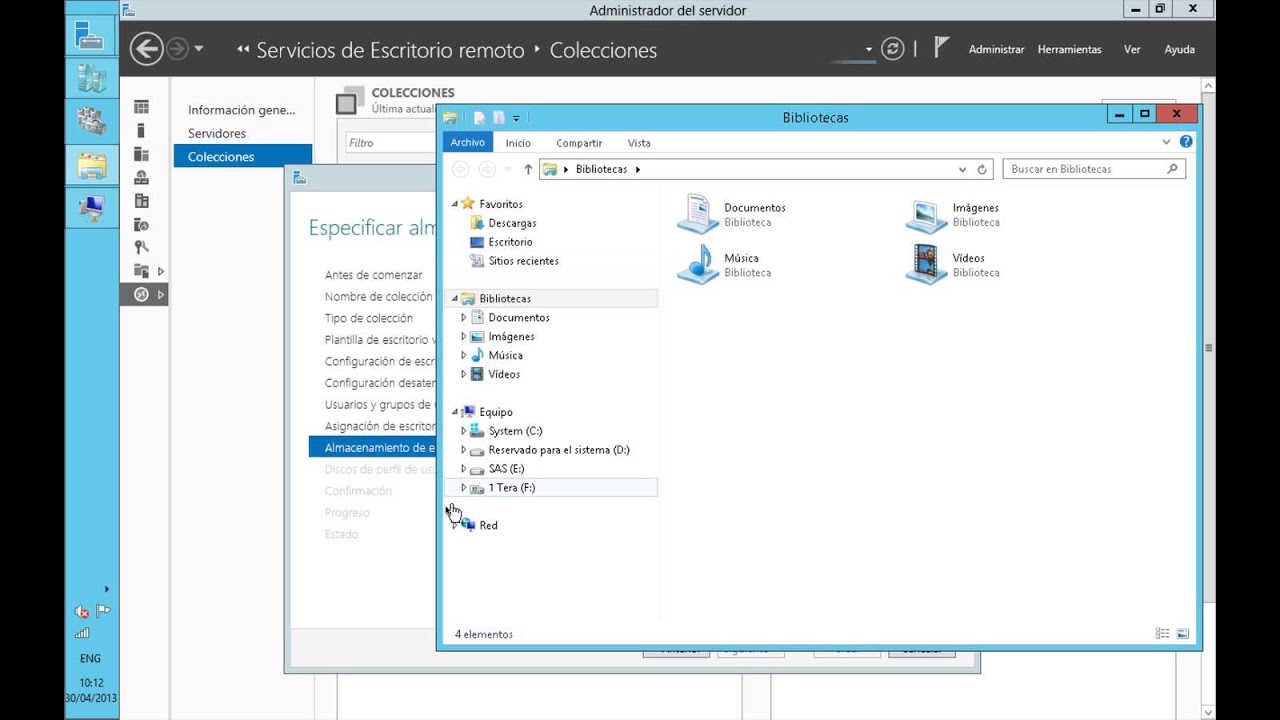Image resolution: width=1280 pixels, height=720 pixels.
Task: Open the Vídeos library icon
Action: tap(926, 264)
